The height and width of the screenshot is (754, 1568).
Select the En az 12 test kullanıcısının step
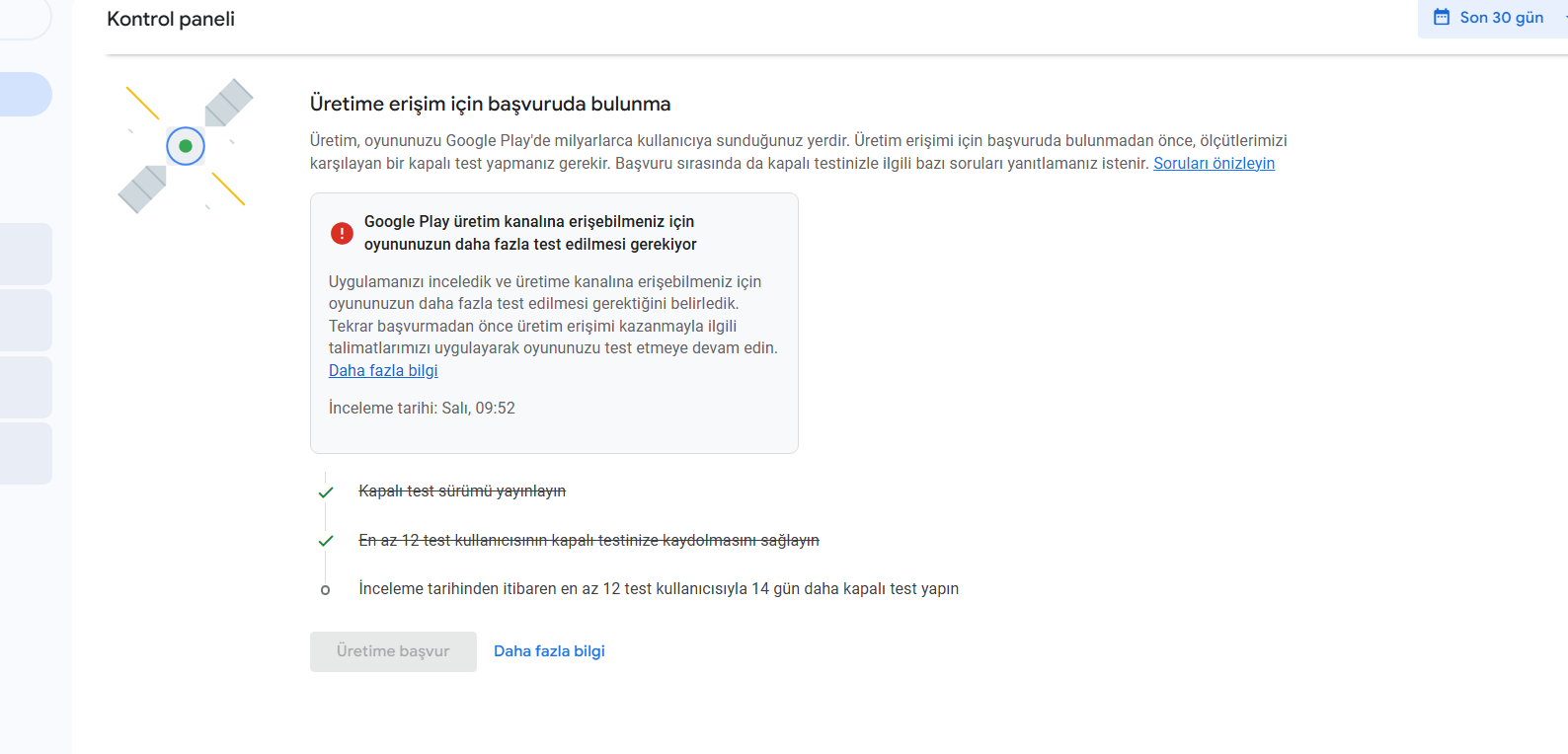(588, 541)
